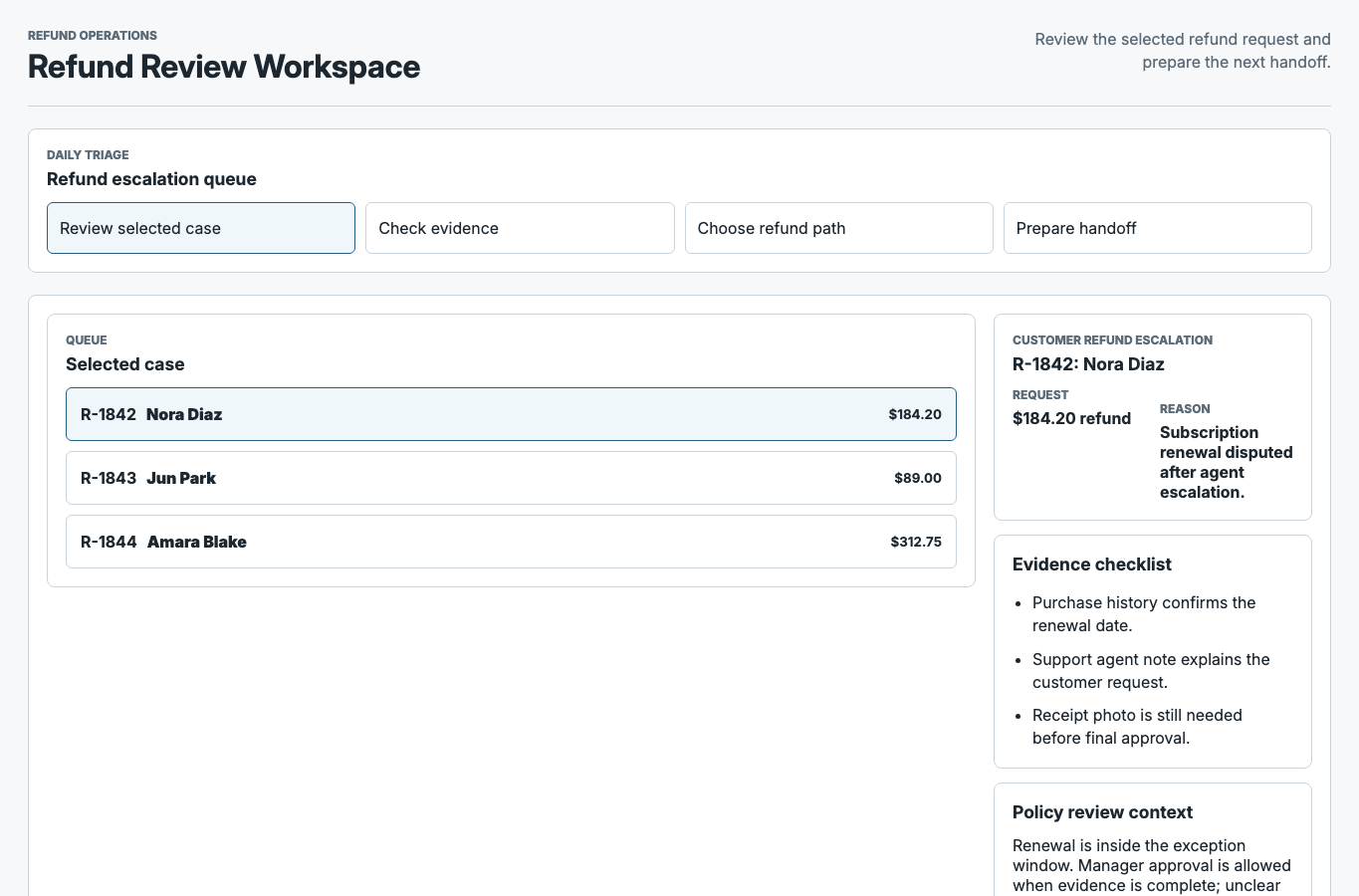Go to the Prepare handoff step
Viewport: 1359px width, 896px height.
point(1158,228)
